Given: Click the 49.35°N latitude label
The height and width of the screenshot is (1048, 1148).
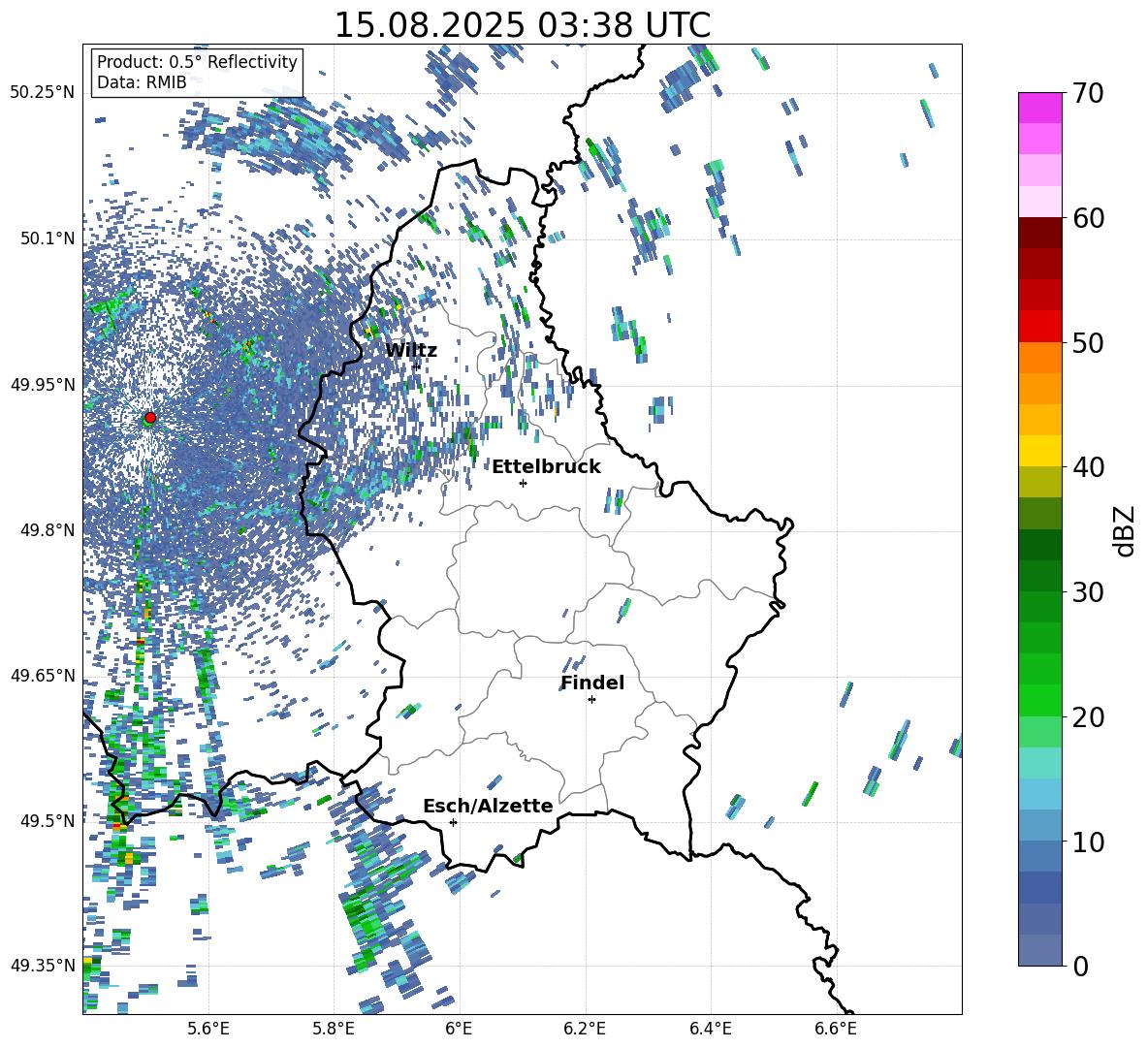Looking at the screenshot, I should (43, 966).
